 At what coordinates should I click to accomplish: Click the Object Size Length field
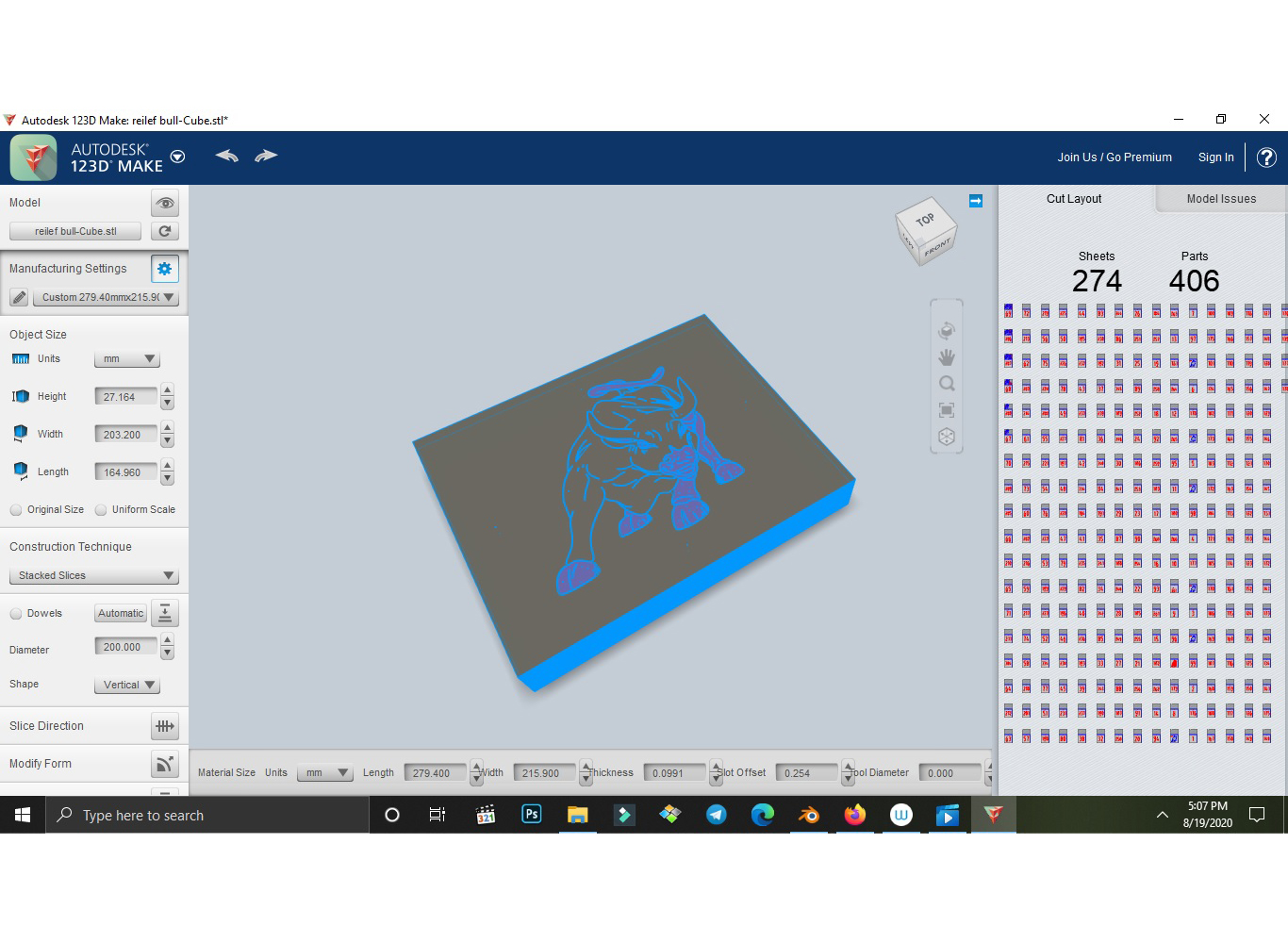tap(125, 472)
